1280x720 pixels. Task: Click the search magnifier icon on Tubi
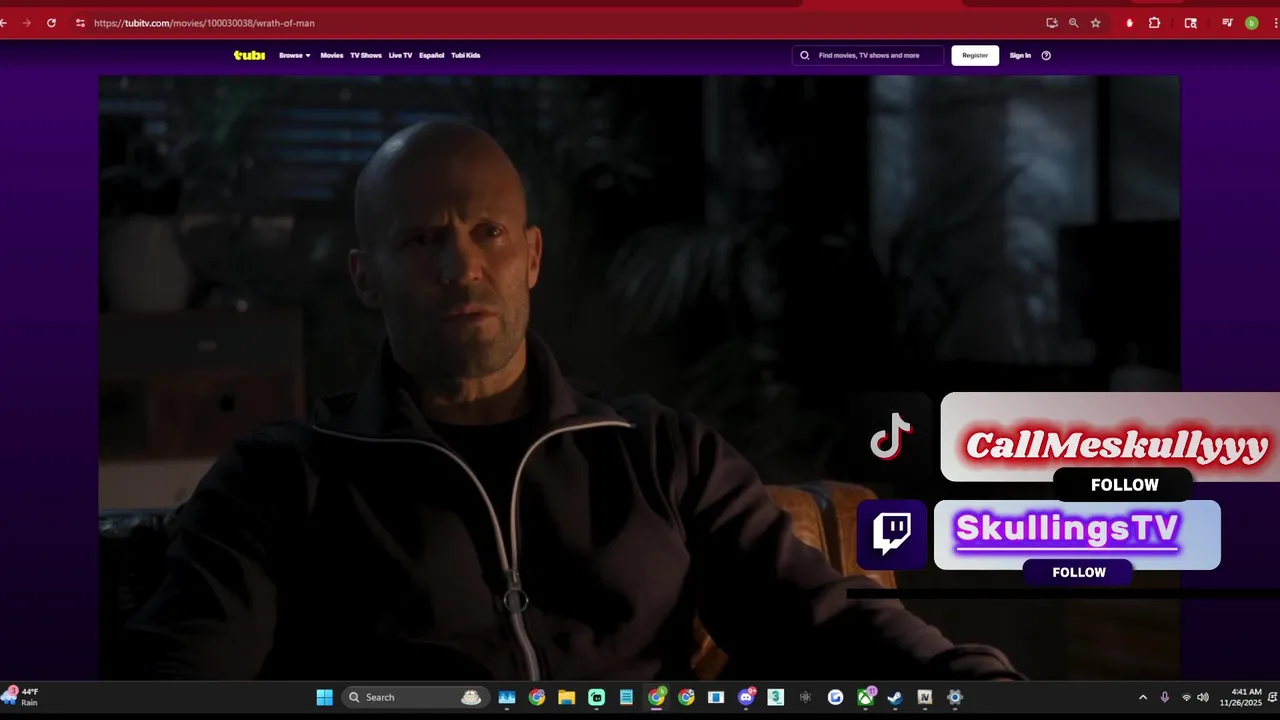pyautogui.click(x=804, y=56)
